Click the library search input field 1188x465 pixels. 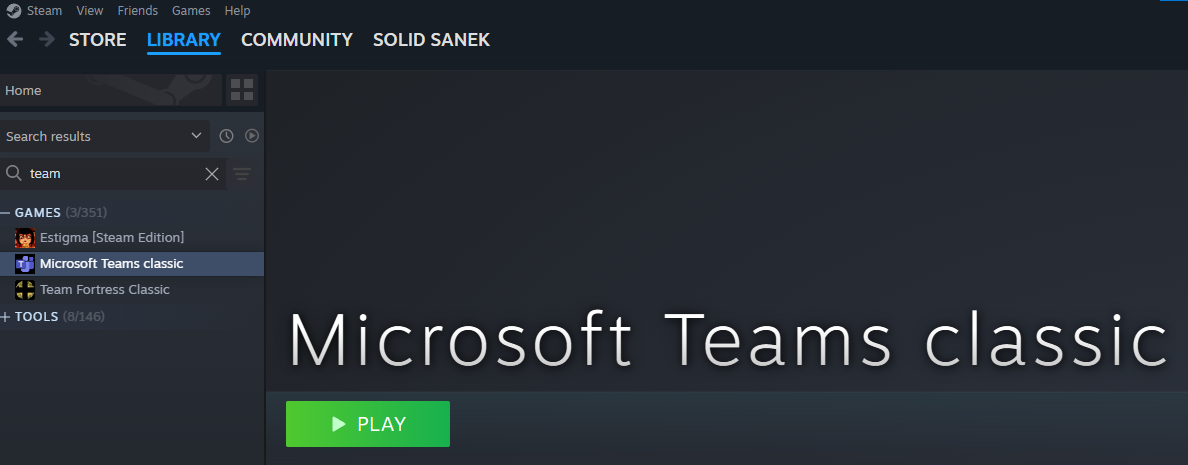[x=112, y=174]
